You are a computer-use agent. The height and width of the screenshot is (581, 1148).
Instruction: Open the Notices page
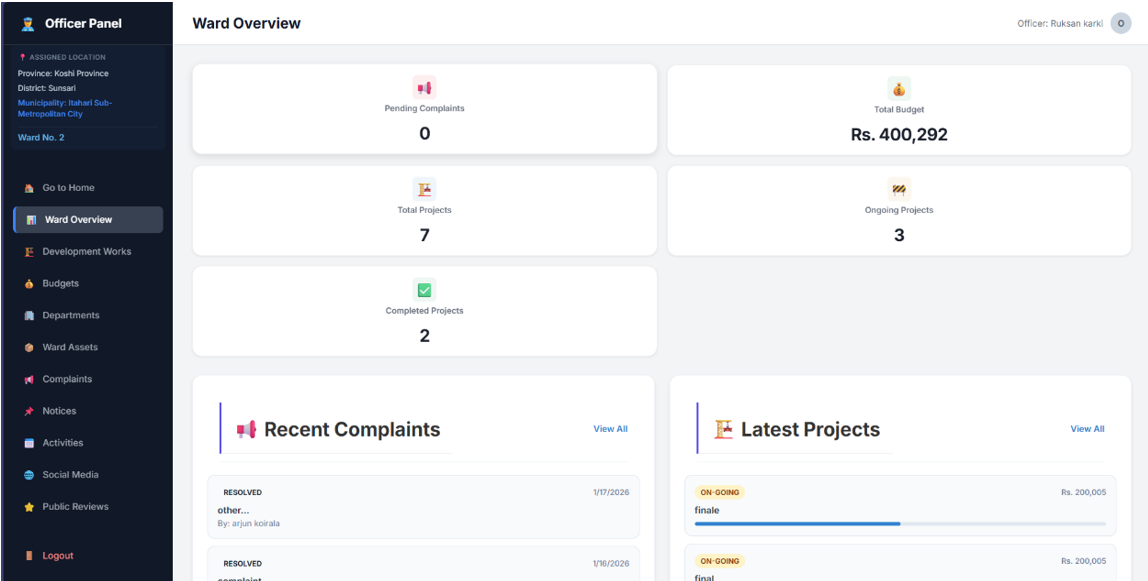[88, 411]
